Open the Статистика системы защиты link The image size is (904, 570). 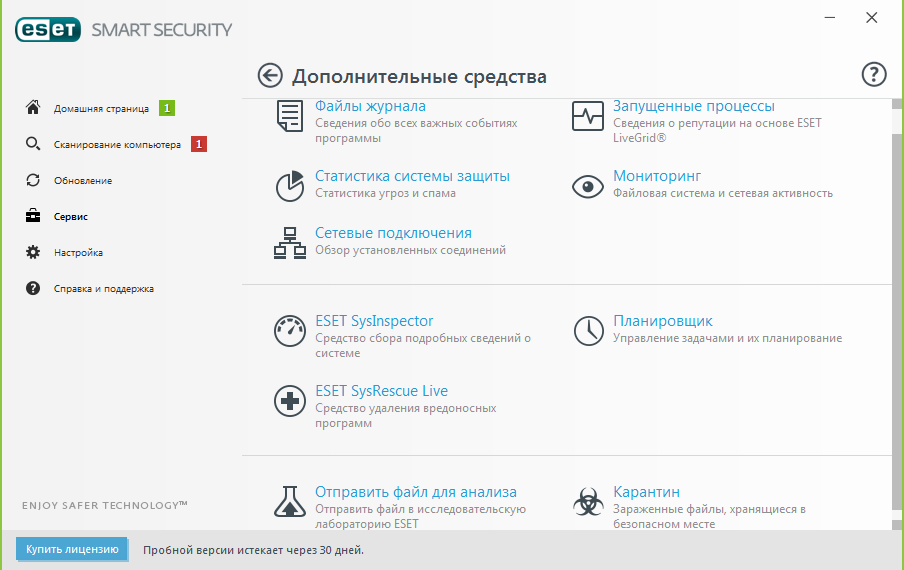click(x=412, y=176)
